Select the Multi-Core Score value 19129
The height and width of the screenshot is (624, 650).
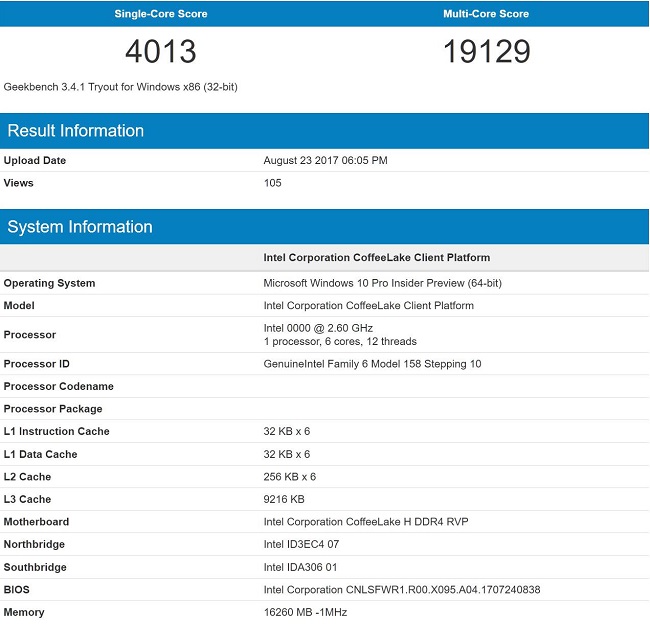pyautogui.click(x=486, y=51)
